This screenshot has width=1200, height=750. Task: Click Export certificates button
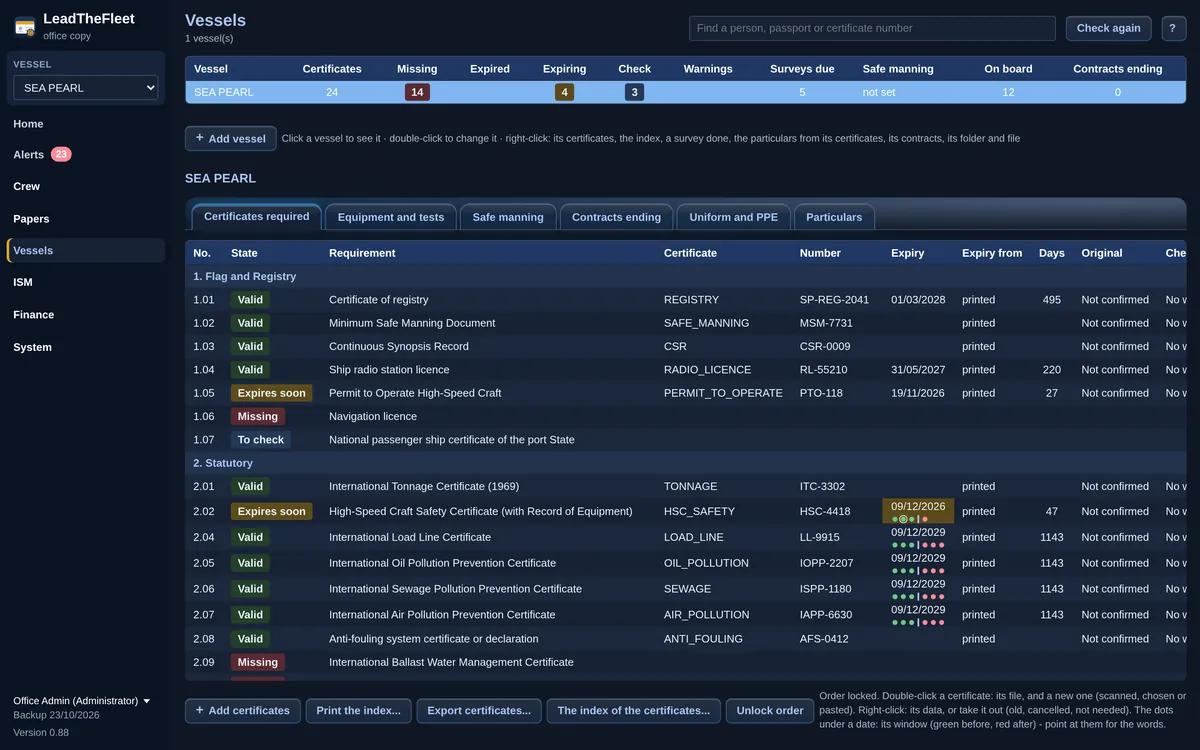pyautogui.click(x=479, y=711)
